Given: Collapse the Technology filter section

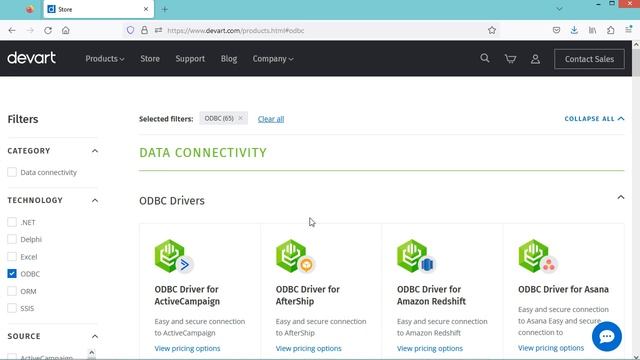Looking at the screenshot, I should point(95,200).
